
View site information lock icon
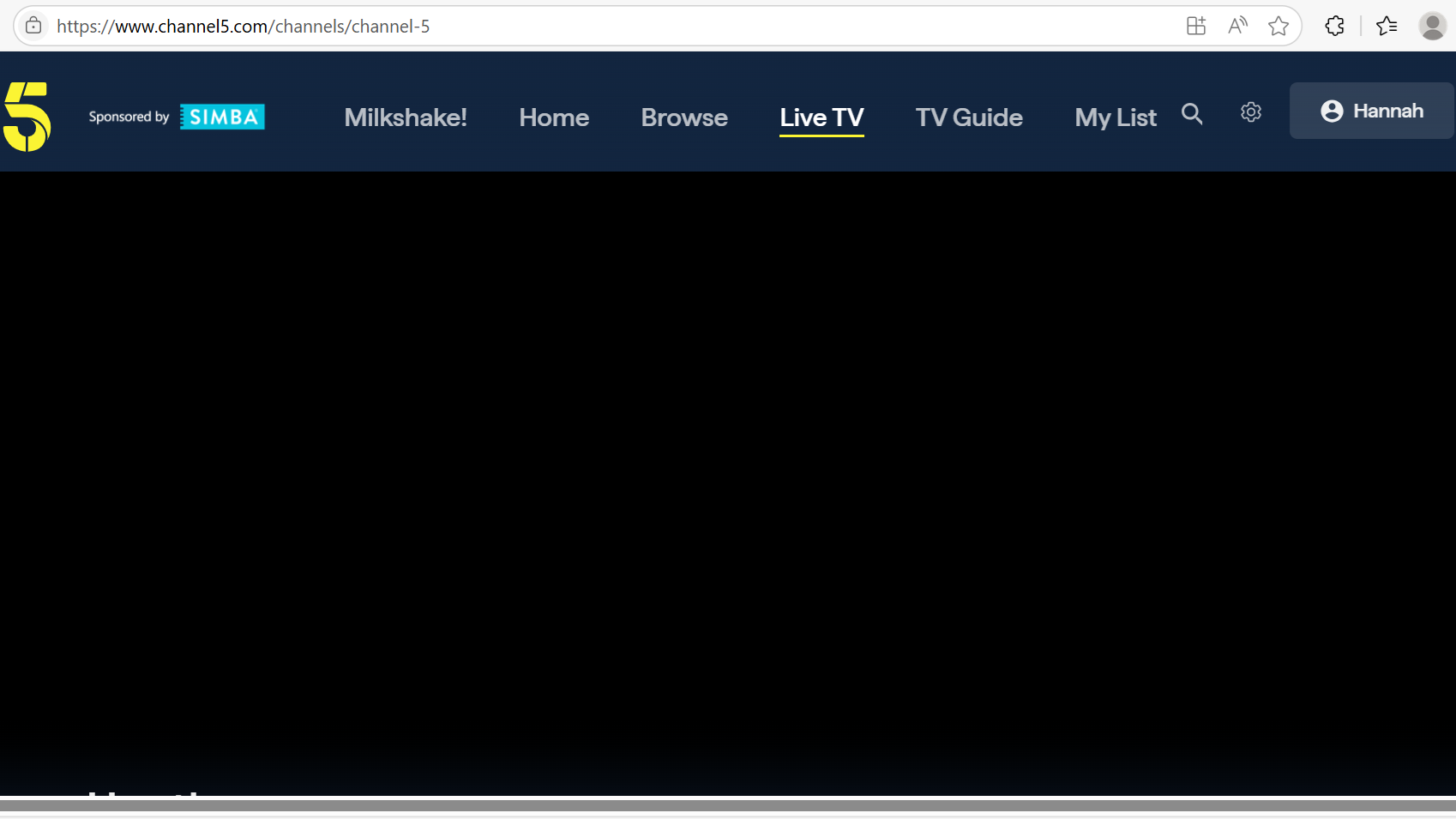pos(33,26)
